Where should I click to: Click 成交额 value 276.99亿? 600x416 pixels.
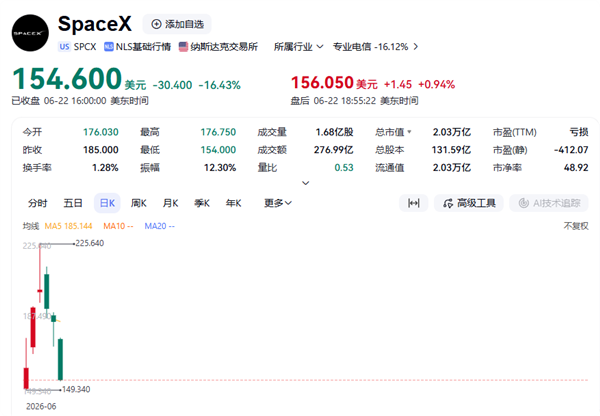(334, 150)
